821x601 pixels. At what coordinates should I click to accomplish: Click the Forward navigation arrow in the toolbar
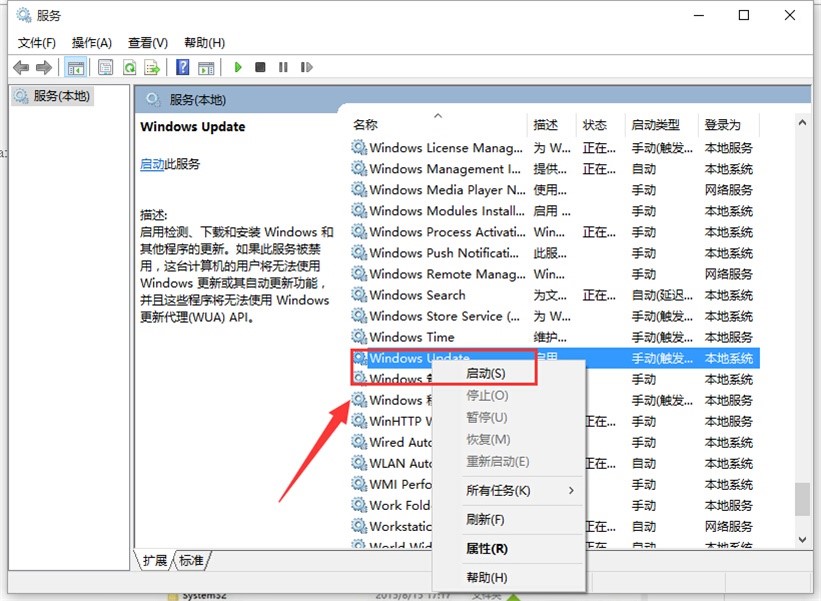(42, 67)
